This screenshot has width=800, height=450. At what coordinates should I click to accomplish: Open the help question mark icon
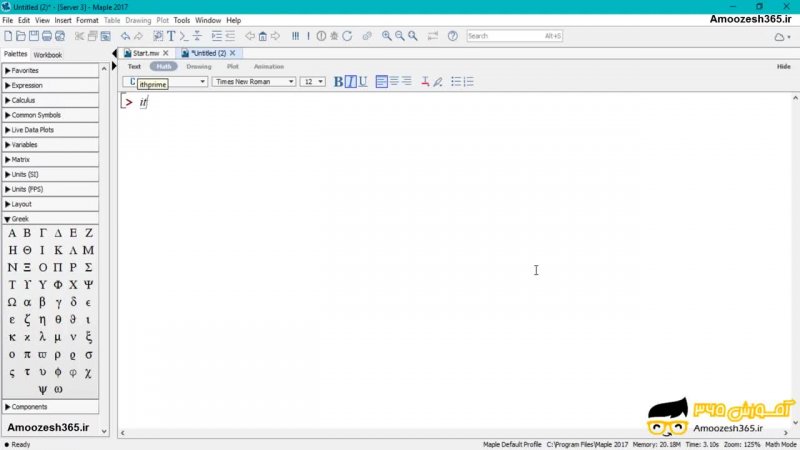click(x=452, y=36)
